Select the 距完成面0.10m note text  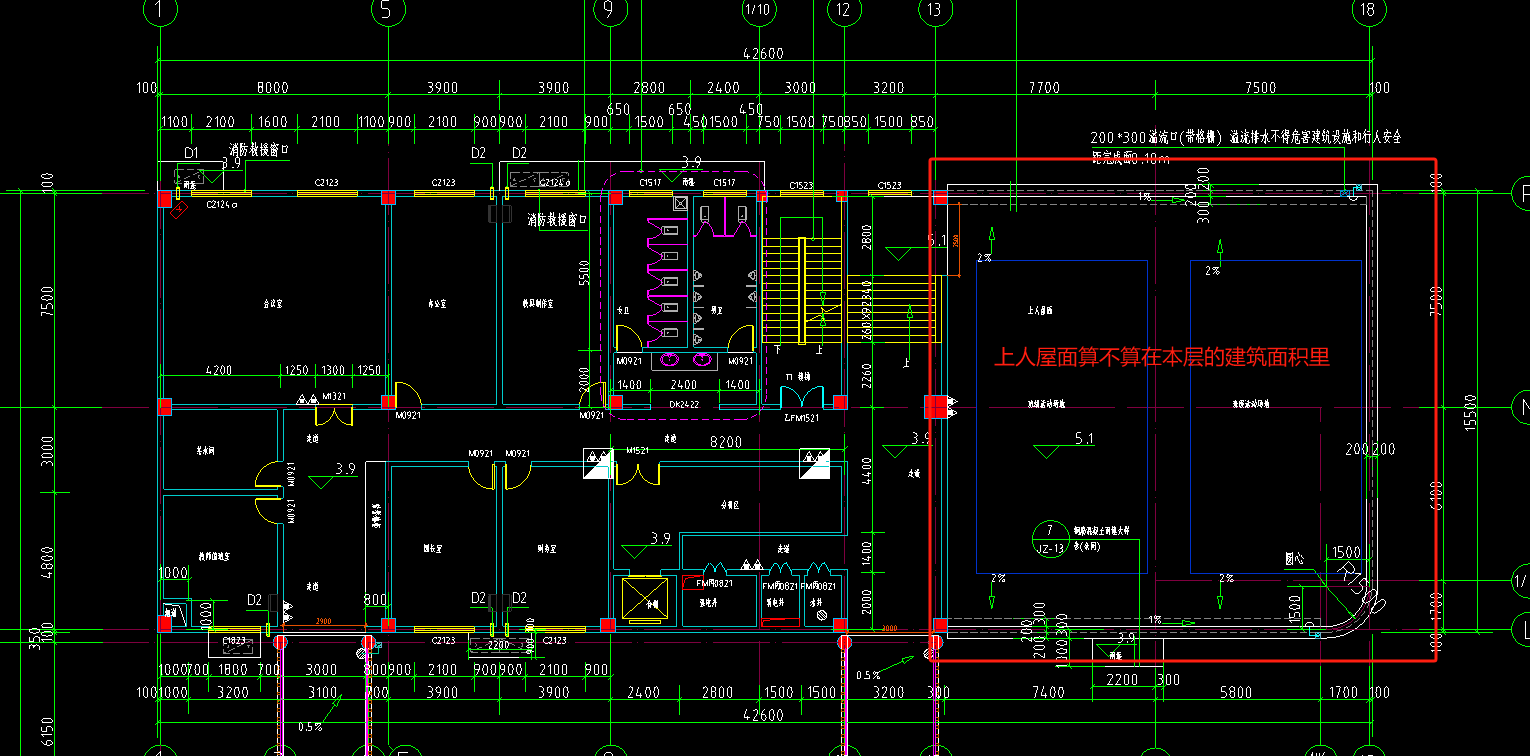coord(1130,157)
